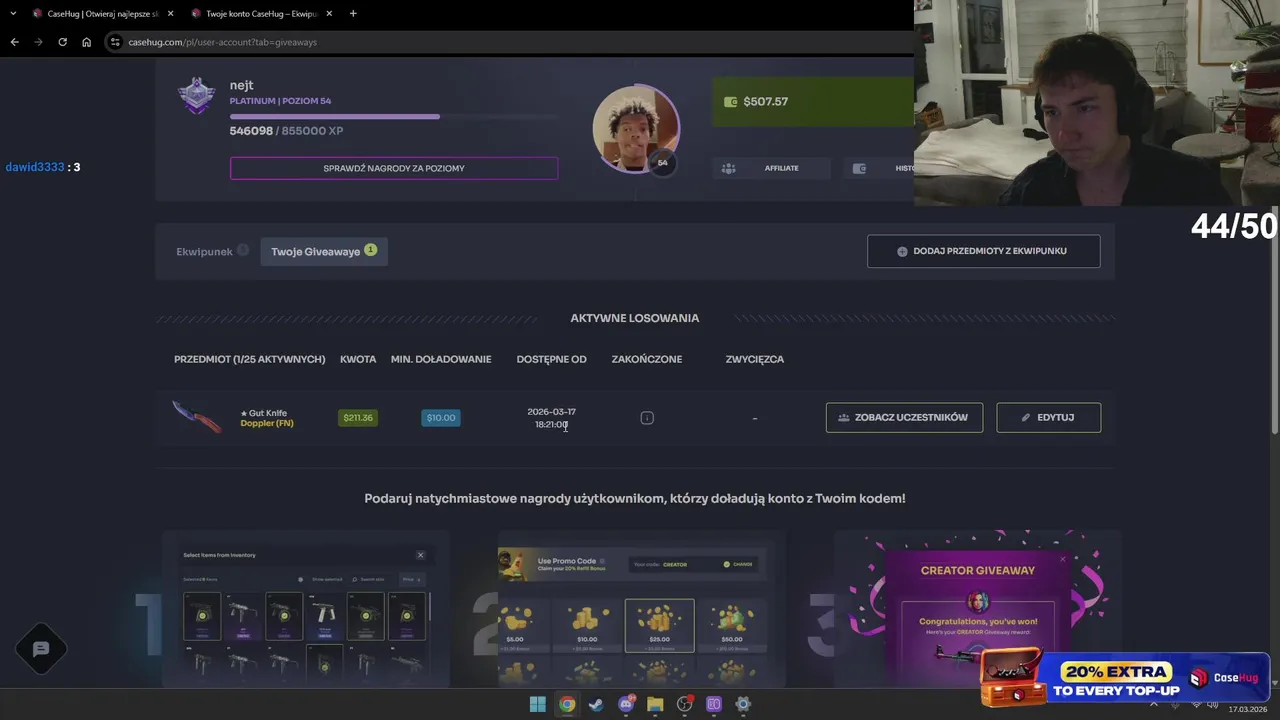Click the Gut Knife item image
Screen dimensions: 1280x720
coord(197,417)
